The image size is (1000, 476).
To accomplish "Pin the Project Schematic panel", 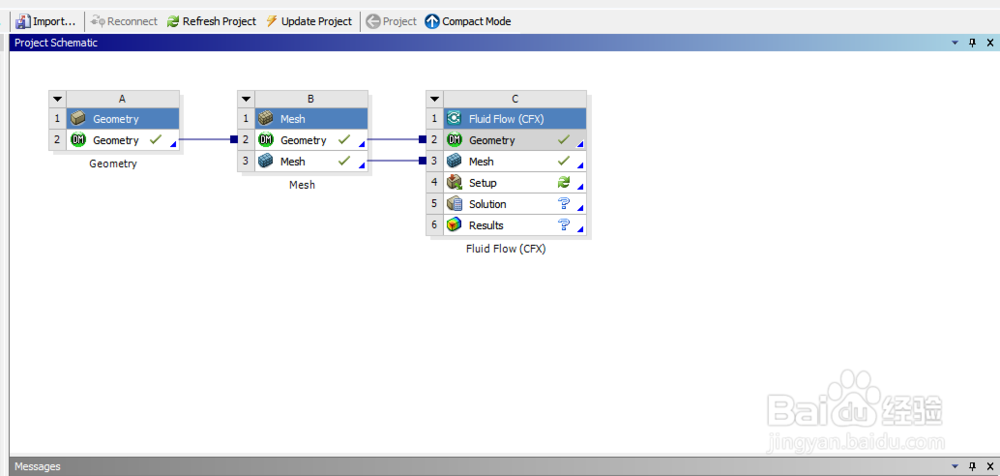I will pos(973,43).
